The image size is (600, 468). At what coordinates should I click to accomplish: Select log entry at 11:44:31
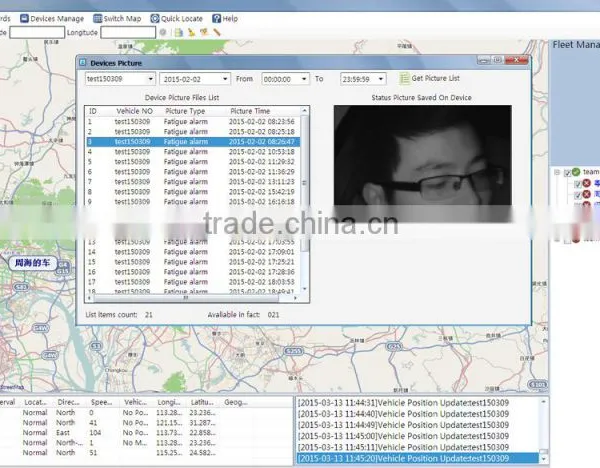pos(418,403)
